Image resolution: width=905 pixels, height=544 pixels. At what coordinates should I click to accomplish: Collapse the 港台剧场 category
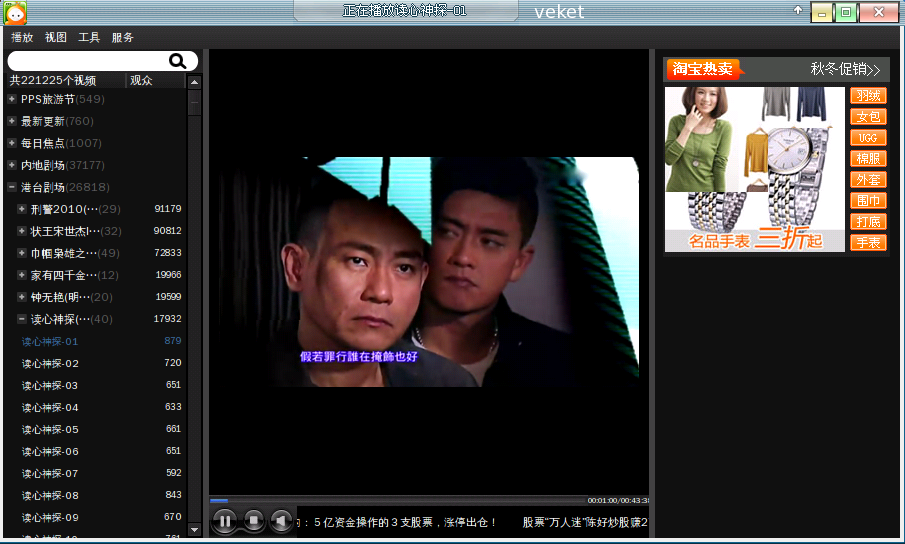pyautogui.click(x=12, y=186)
